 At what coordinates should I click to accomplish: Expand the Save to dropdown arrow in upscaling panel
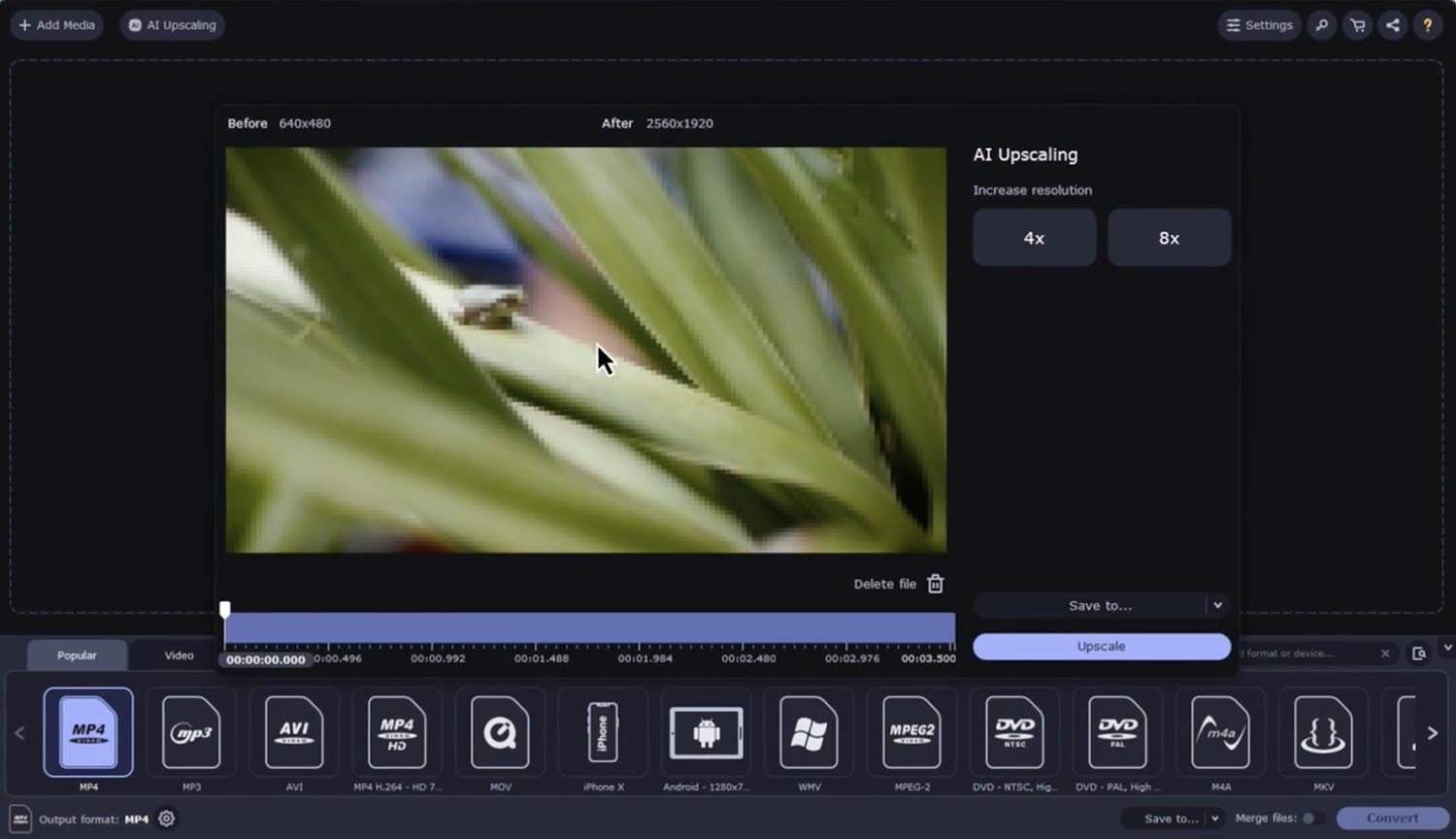(x=1217, y=605)
